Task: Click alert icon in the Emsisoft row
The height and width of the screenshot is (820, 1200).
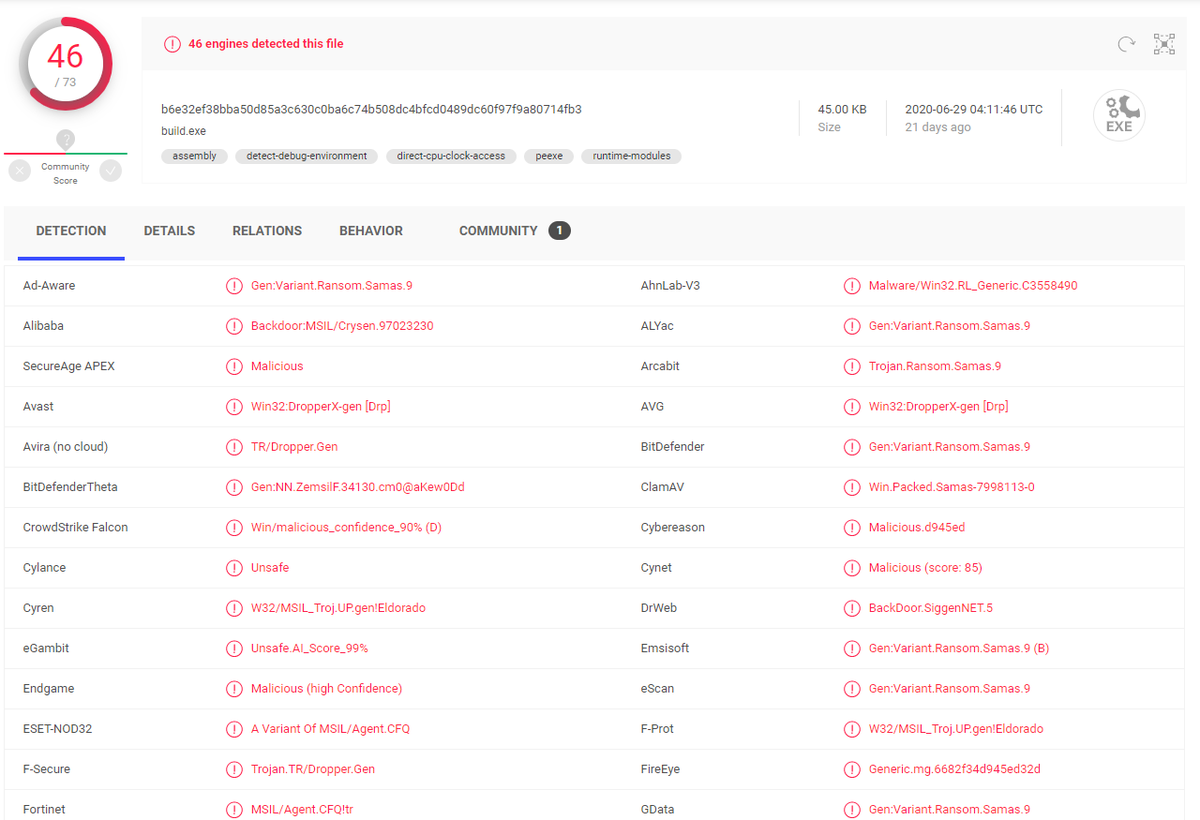Action: coord(852,648)
